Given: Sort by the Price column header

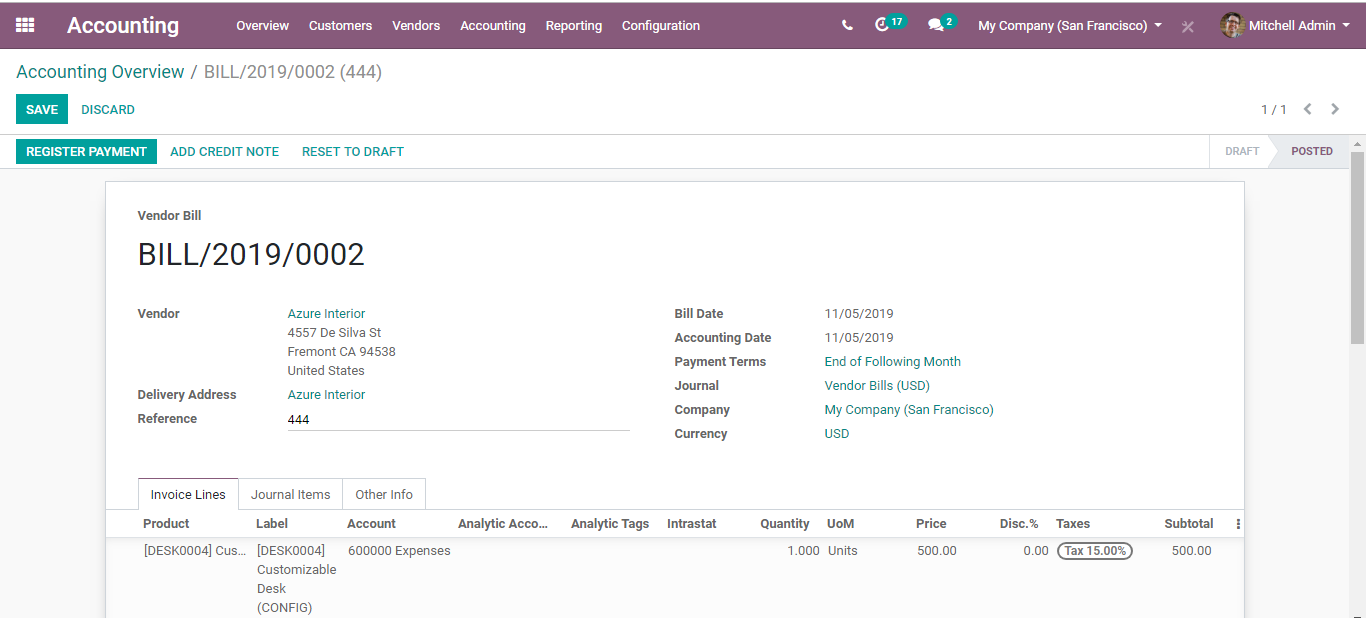Looking at the screenshot, I should click(931, 524).
